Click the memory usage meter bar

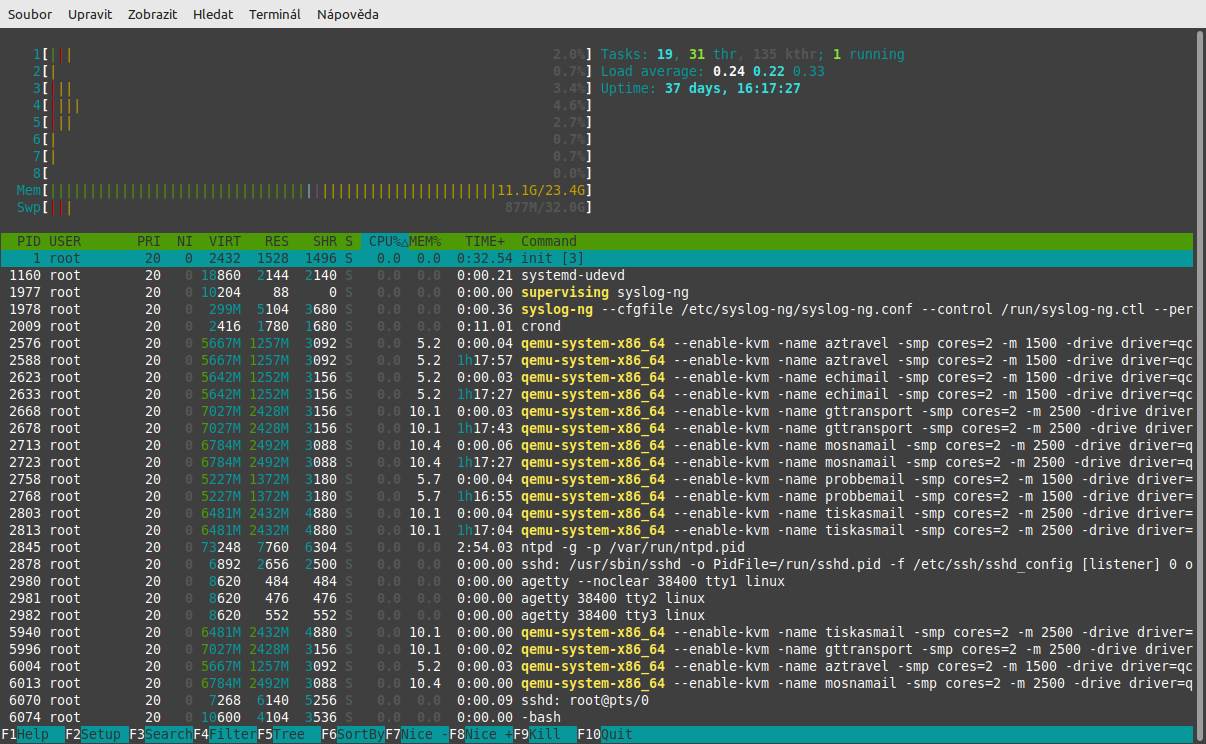pyautogui.click(x=300, y=190)
